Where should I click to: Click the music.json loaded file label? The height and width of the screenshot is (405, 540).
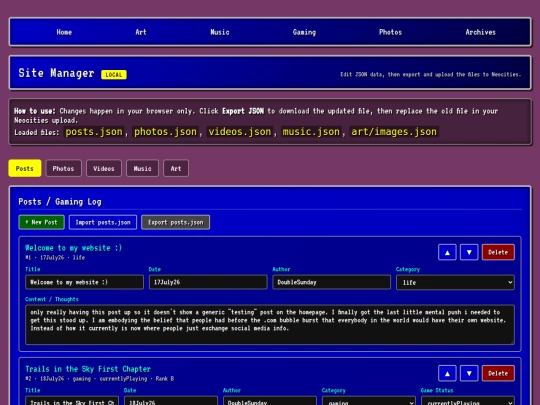click(x=311, y=132)
